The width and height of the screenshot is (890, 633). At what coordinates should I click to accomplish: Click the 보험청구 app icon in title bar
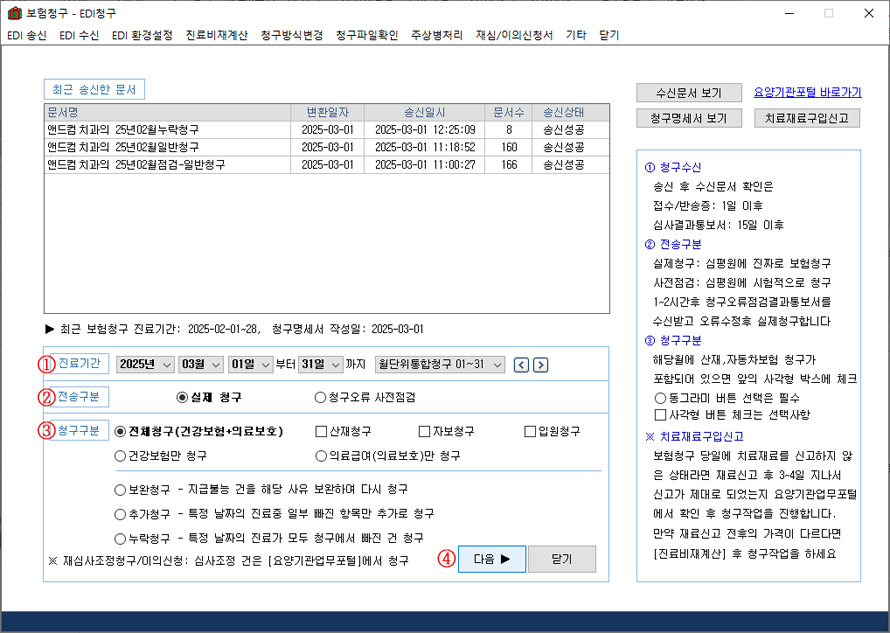tap(13, 13)
